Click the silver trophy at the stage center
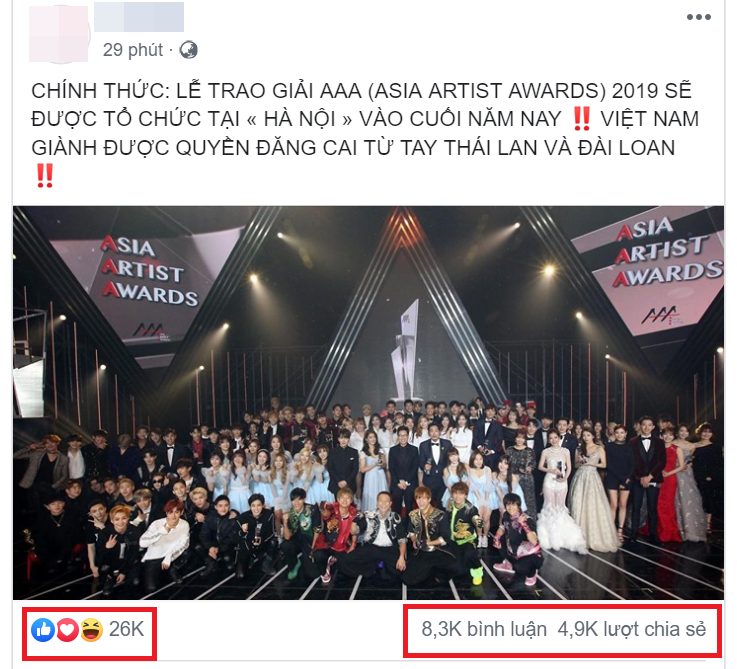 406,350
